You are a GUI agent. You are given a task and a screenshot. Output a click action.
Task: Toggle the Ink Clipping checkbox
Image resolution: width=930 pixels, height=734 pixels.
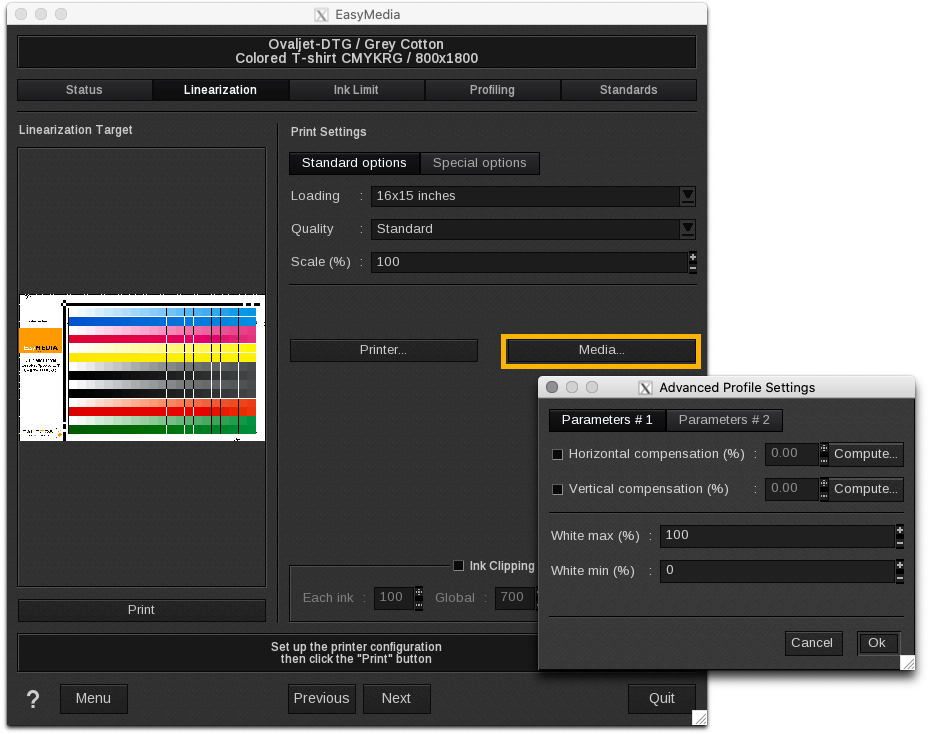tap(459, 566)
